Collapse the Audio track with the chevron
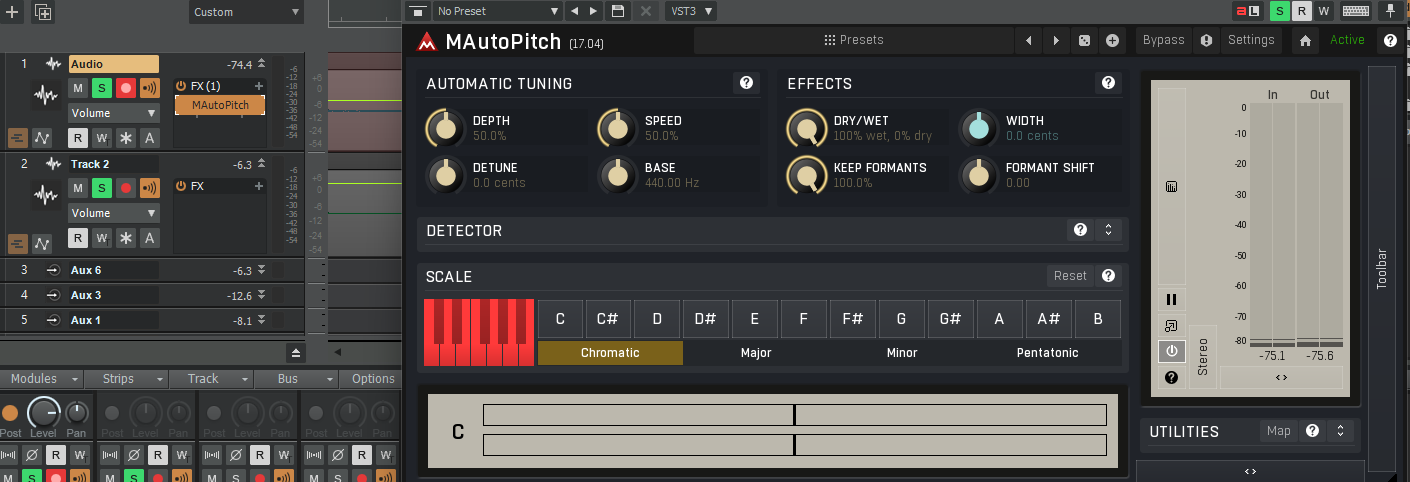This screenshot has height=482, width=1410. [x=261, y=64]
